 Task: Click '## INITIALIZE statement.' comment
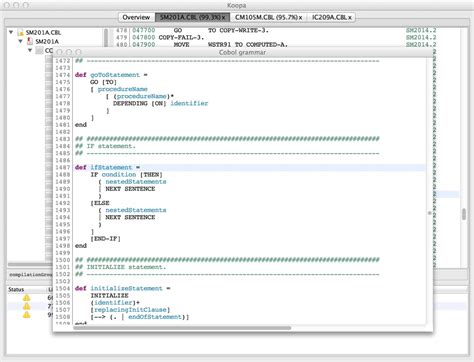click(x=120, y=267)
